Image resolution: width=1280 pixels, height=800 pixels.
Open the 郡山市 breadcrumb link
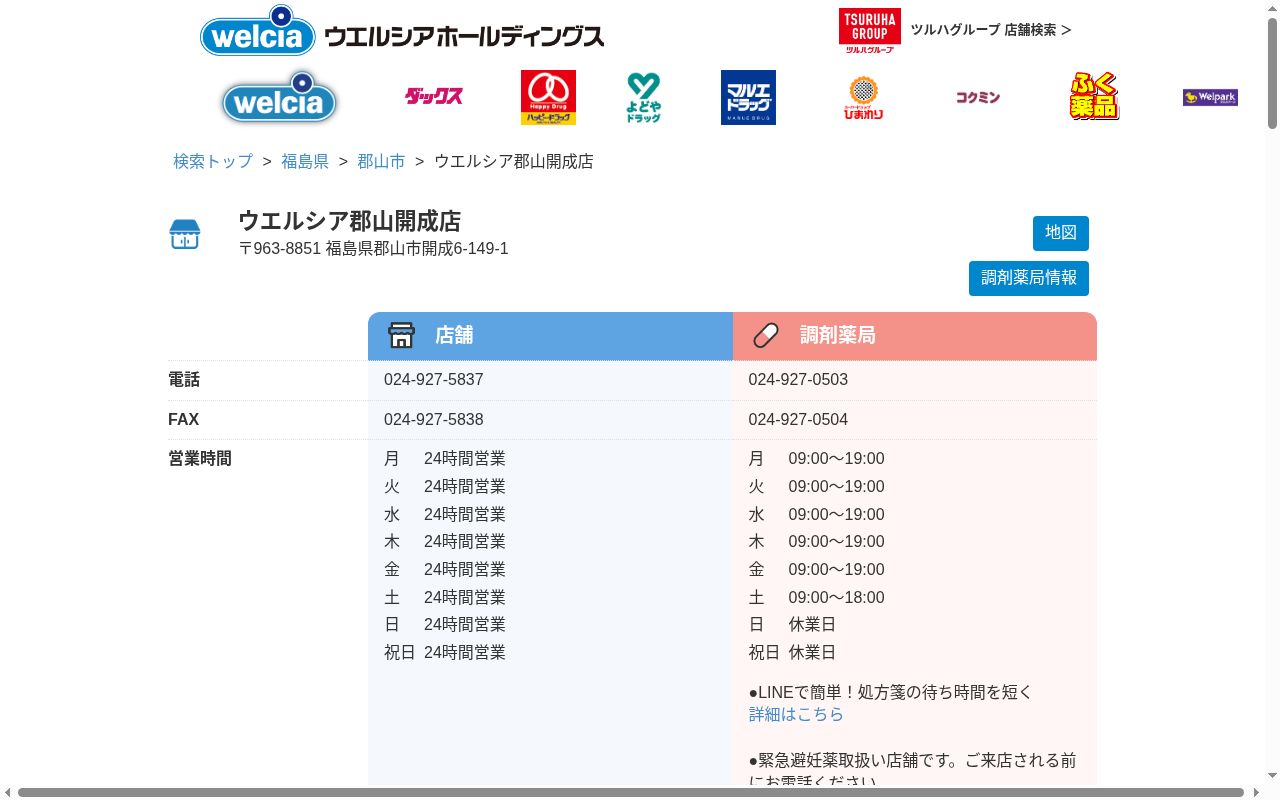pyautogui.click(x=381, y=161)
